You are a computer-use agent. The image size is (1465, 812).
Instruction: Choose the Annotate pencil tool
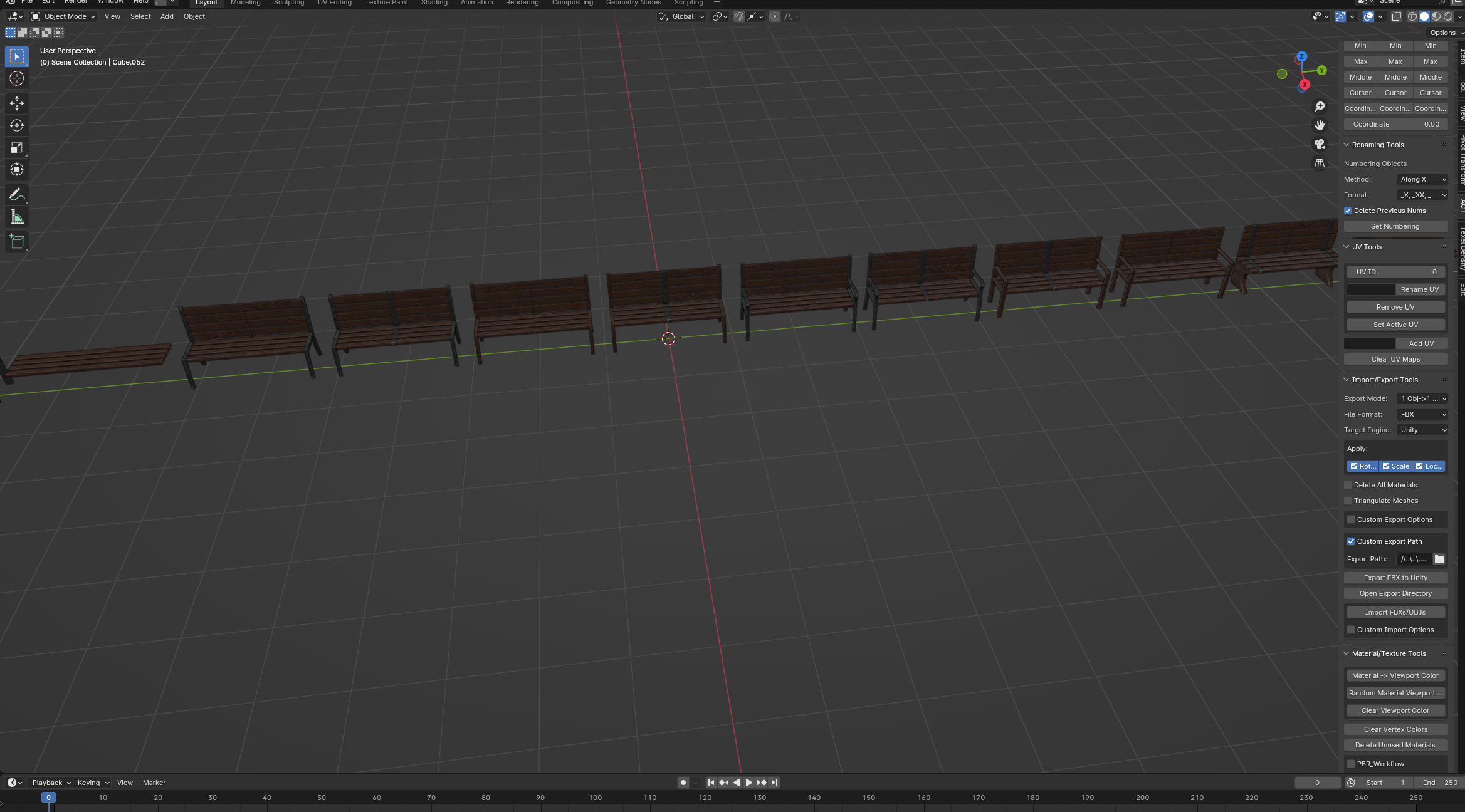17,195
